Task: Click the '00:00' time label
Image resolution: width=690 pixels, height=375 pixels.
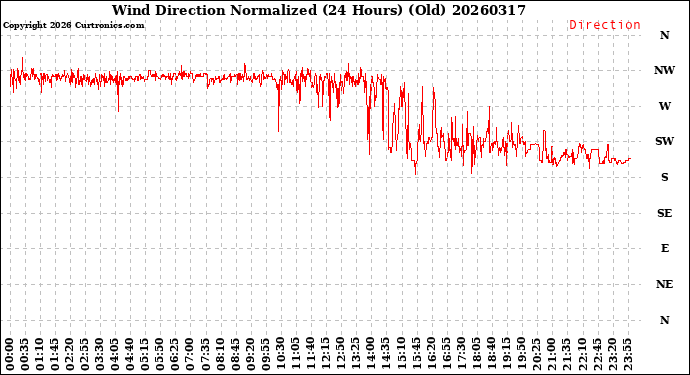Action: [x=10, y=354]
